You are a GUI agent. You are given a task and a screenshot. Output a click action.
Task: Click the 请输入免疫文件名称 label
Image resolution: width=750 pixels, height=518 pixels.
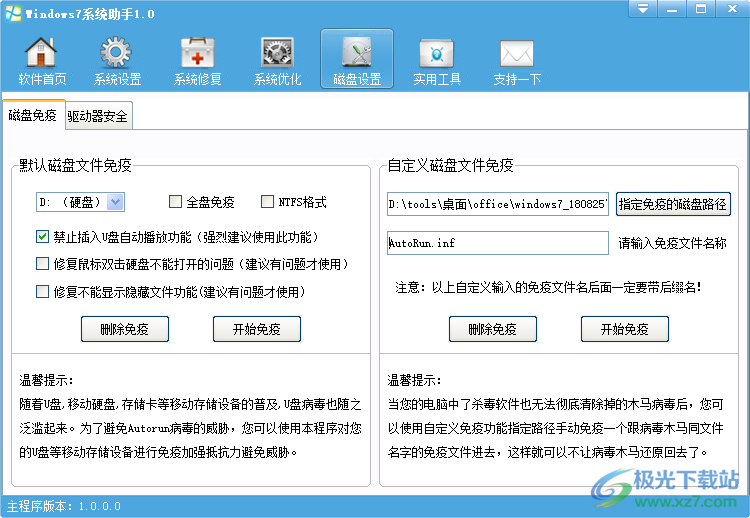[x=672, y=243]
